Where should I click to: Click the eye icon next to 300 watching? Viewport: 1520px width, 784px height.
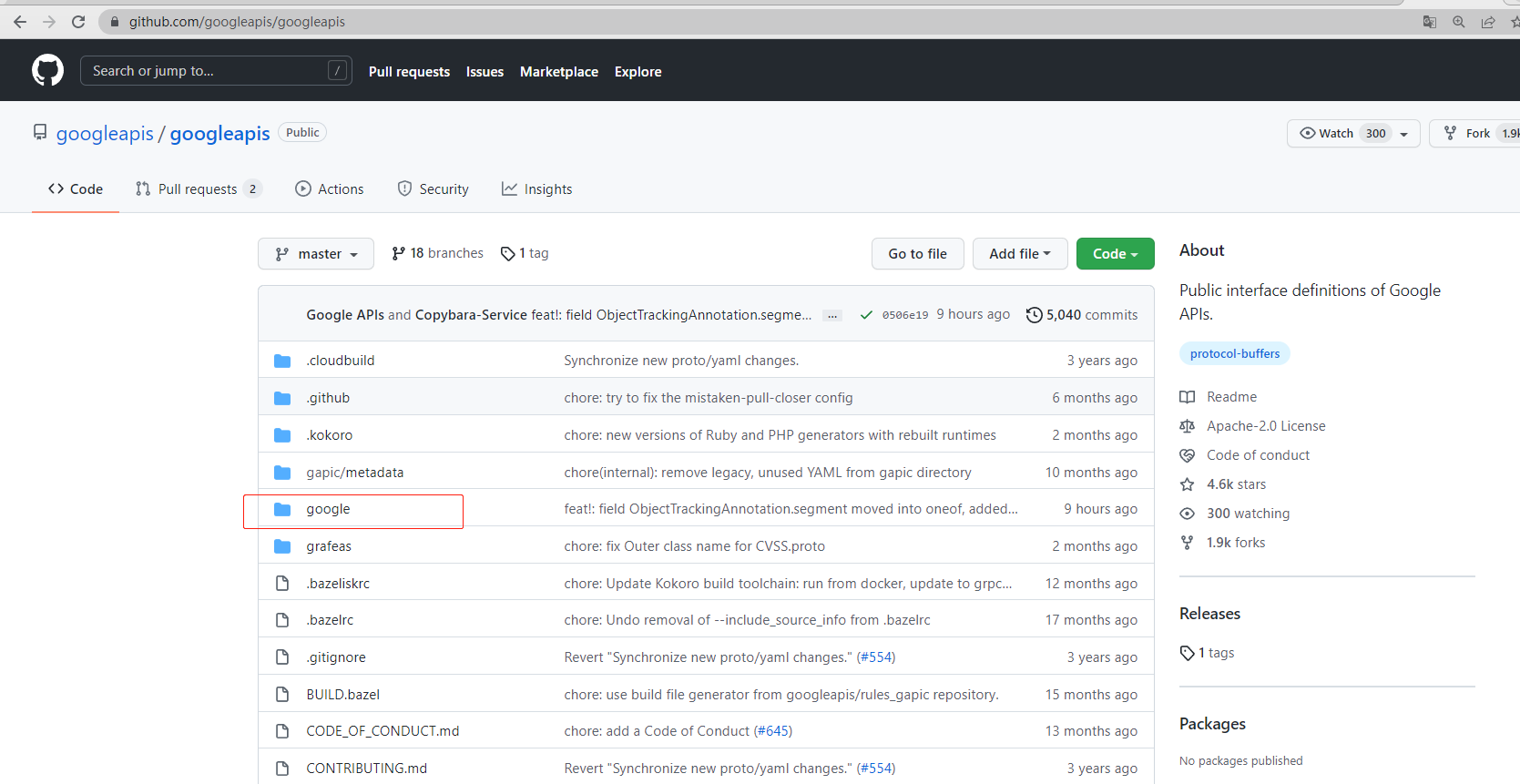pos(1187,514)
